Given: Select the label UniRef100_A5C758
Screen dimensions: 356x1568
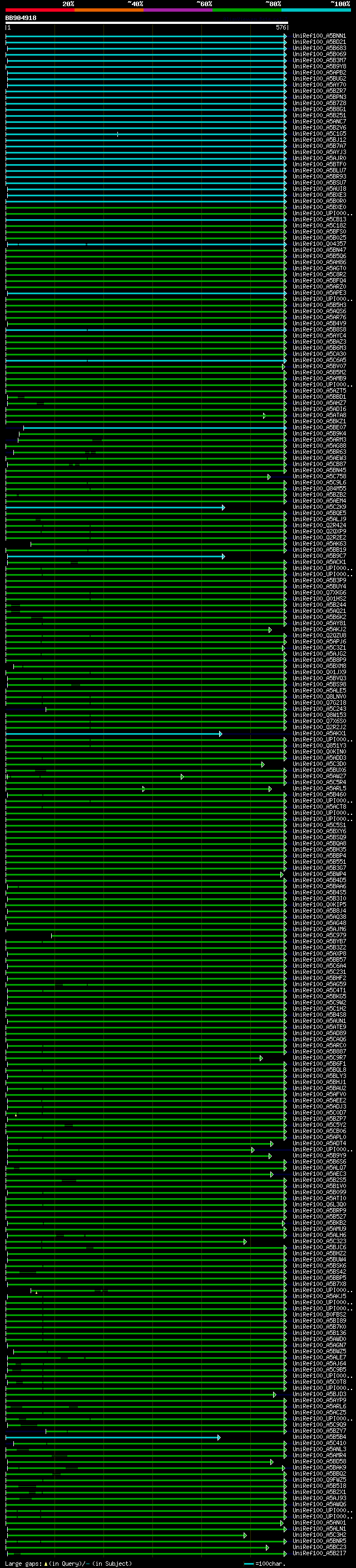Looking at the screenshot, I should [319, 477].
